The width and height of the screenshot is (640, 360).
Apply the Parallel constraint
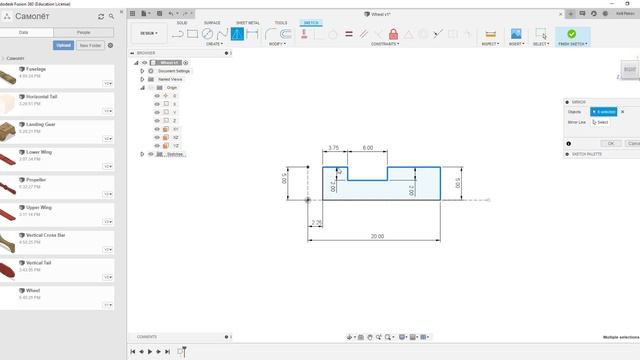pos(363,34)
